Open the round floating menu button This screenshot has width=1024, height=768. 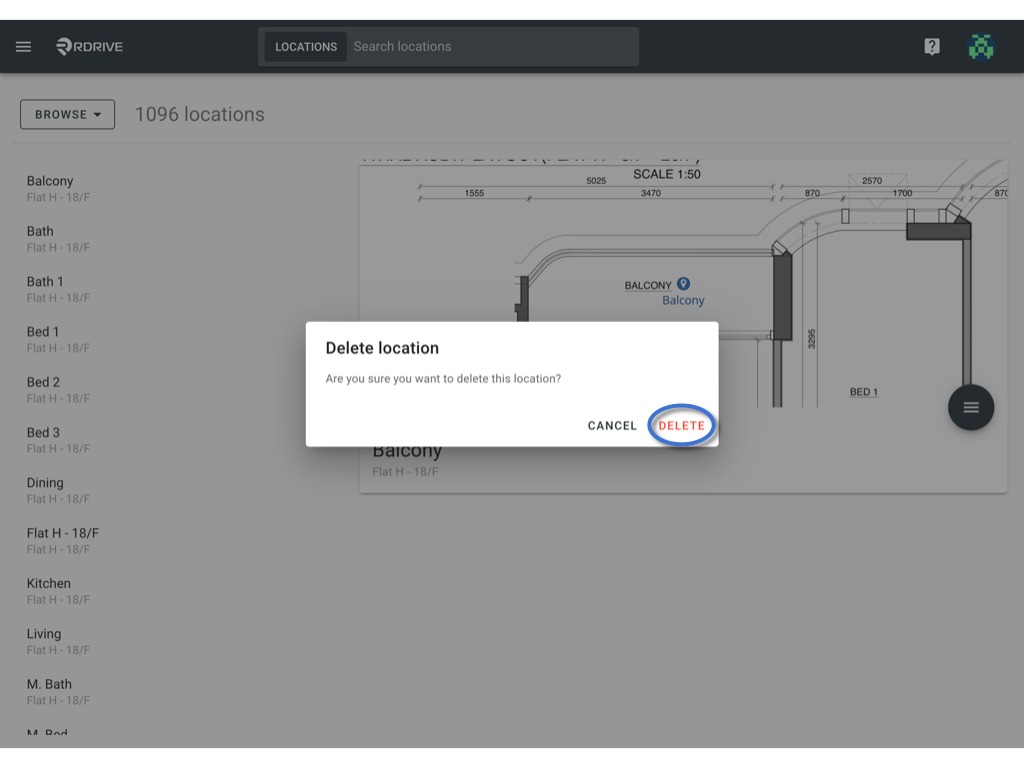971,408
